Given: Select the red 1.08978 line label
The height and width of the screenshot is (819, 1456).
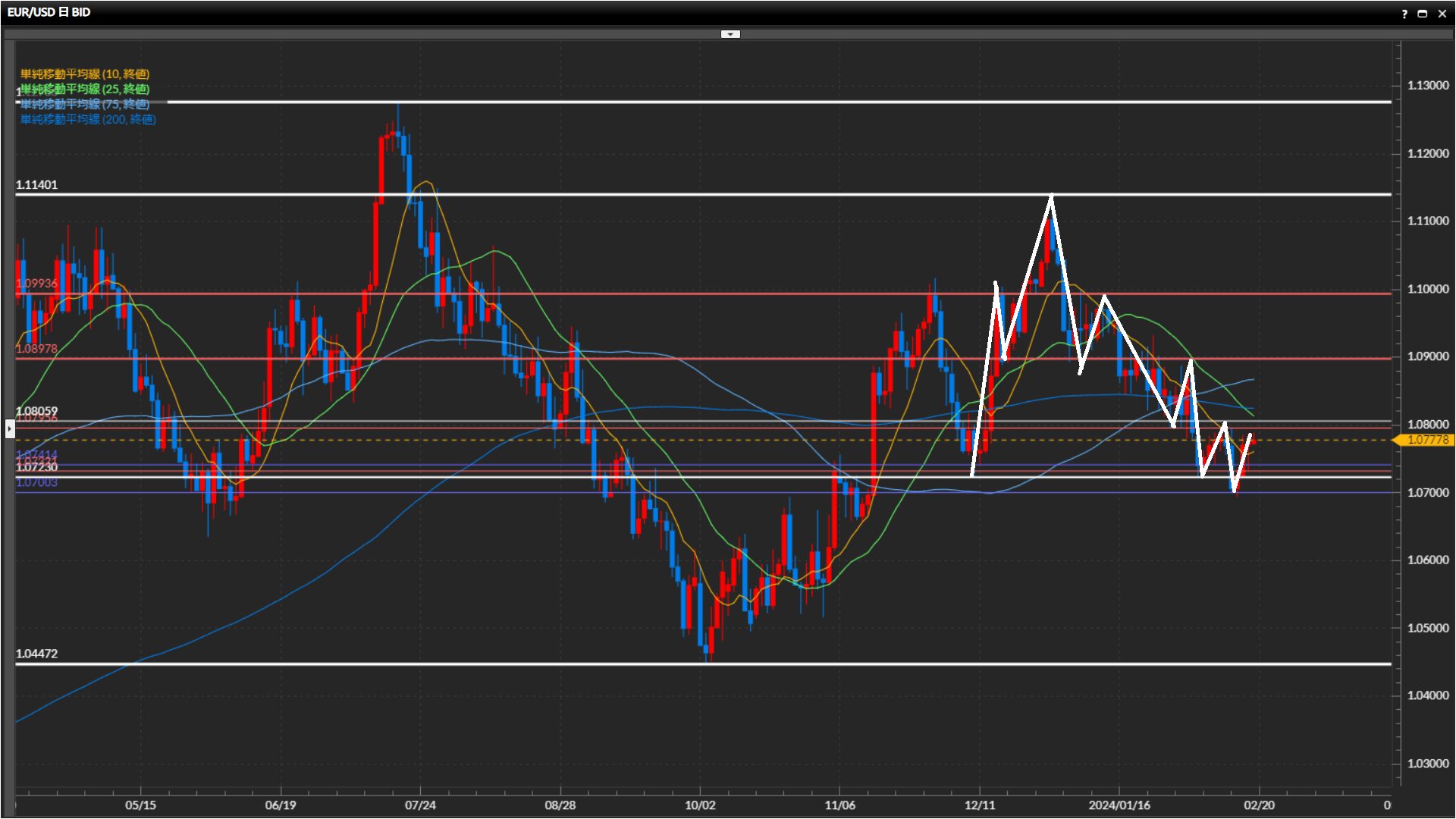Looking at the screenshot, I should [x=36, y=349].
